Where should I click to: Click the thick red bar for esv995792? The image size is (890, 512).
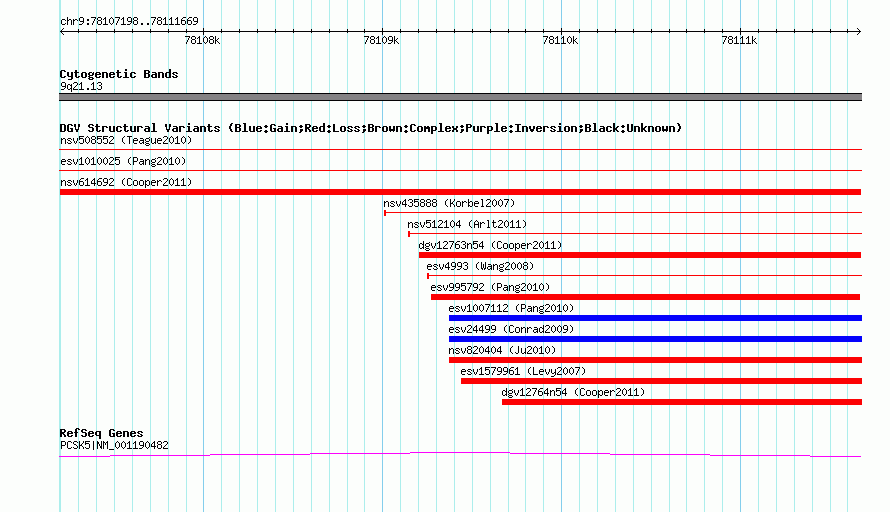click(645, 297)
